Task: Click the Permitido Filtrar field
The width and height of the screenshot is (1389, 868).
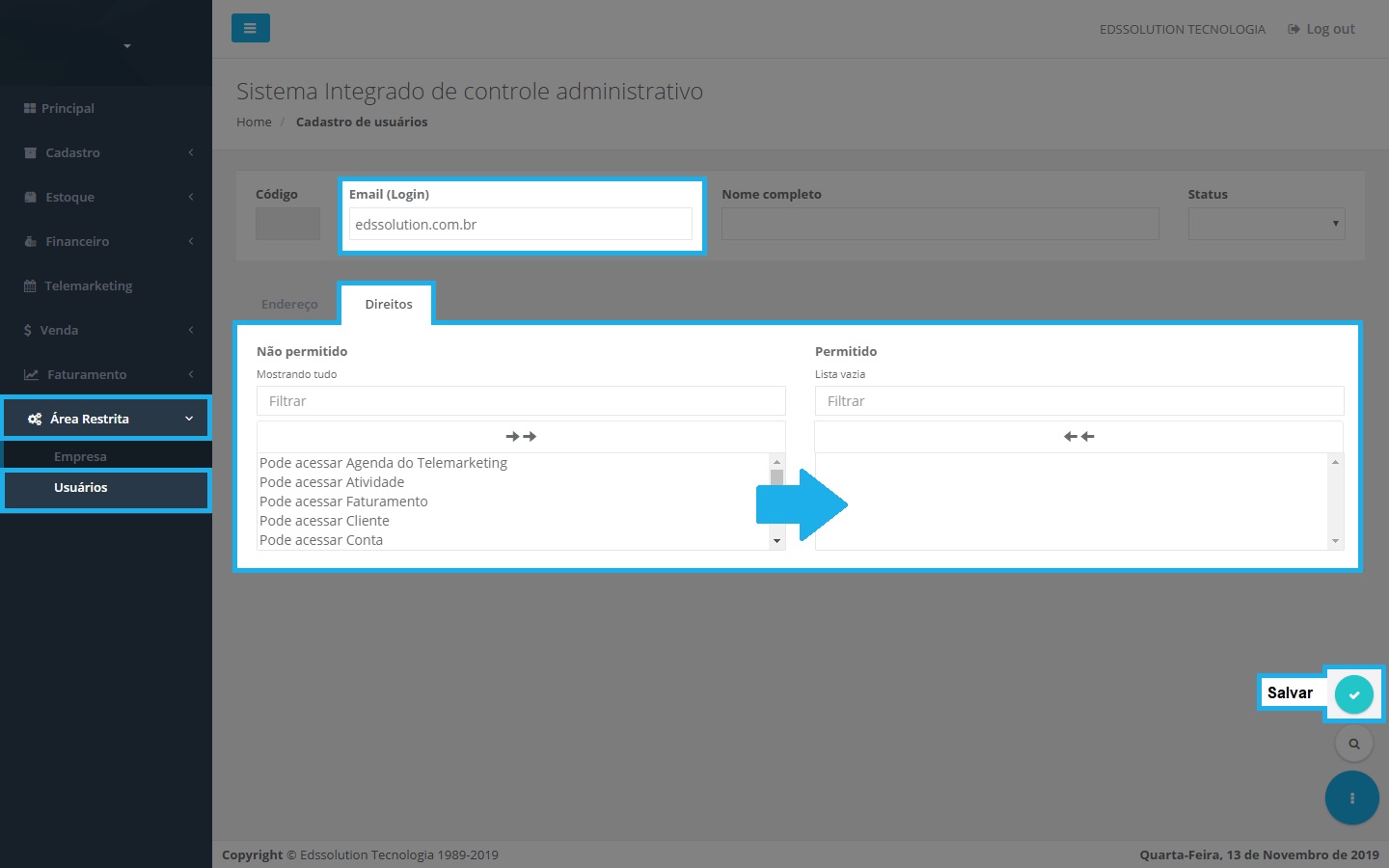Action: pyautogui.click(x=1079, y=401)
